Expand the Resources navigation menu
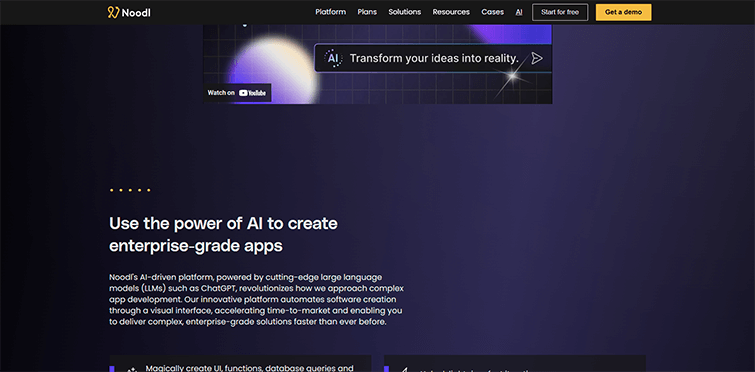 451,12
